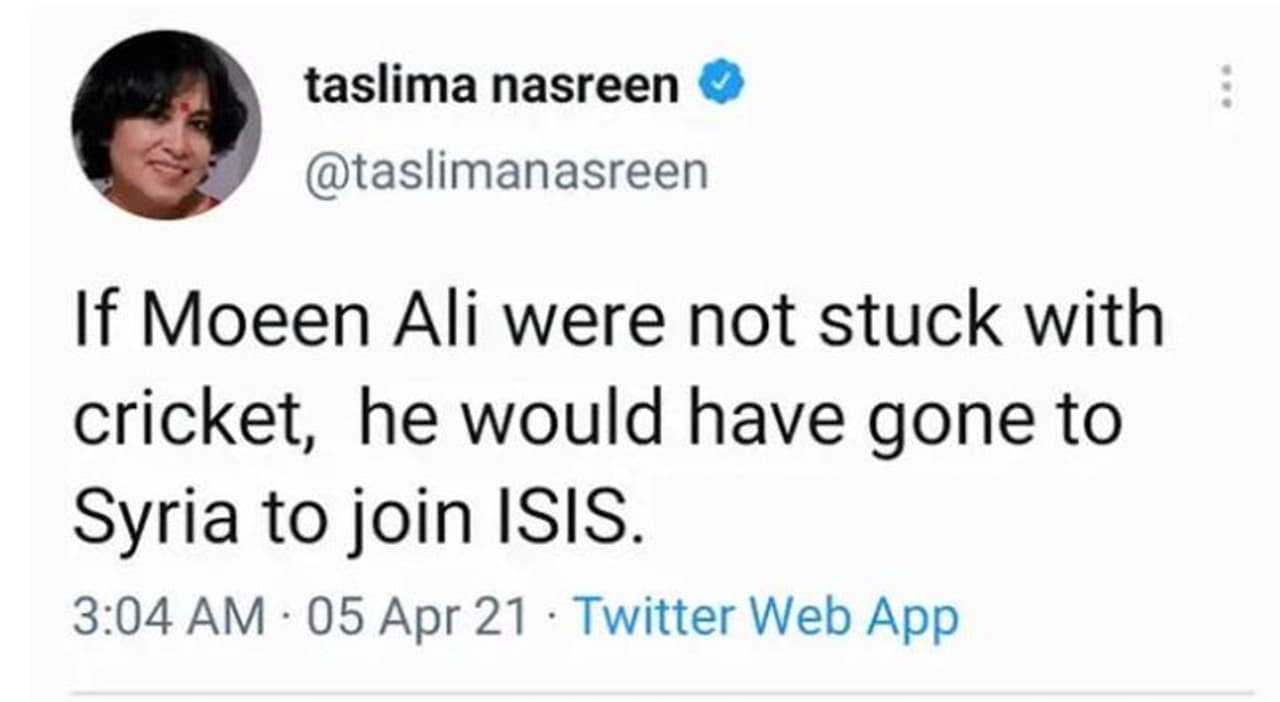
Task: Click the 3:04 AM timestamp
Action: [168, 616]
